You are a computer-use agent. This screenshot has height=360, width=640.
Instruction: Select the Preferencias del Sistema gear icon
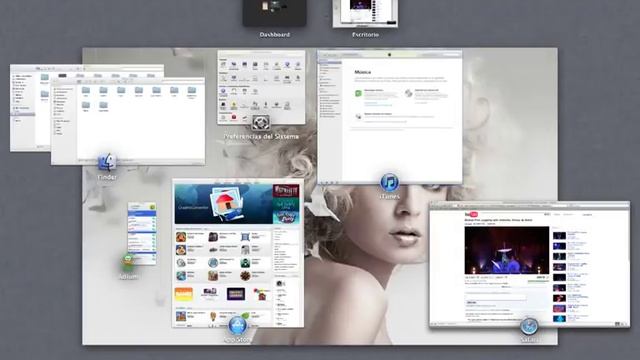pos(260,122)
